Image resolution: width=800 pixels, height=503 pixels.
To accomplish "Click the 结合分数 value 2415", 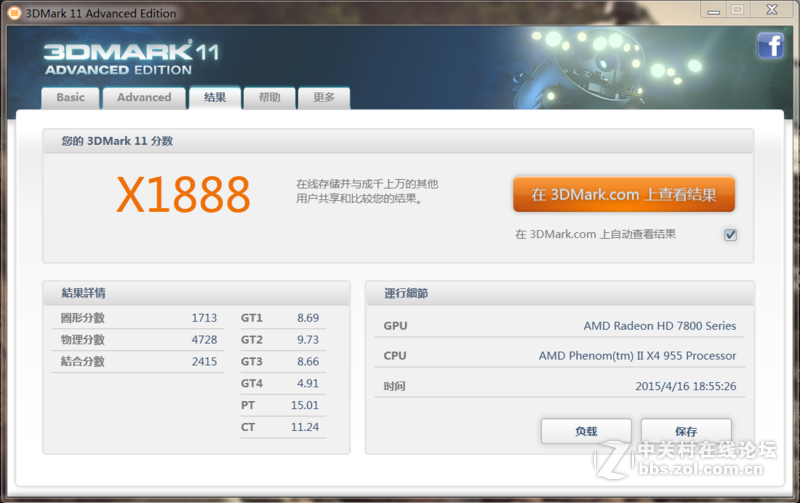I will tap(204, 362).
